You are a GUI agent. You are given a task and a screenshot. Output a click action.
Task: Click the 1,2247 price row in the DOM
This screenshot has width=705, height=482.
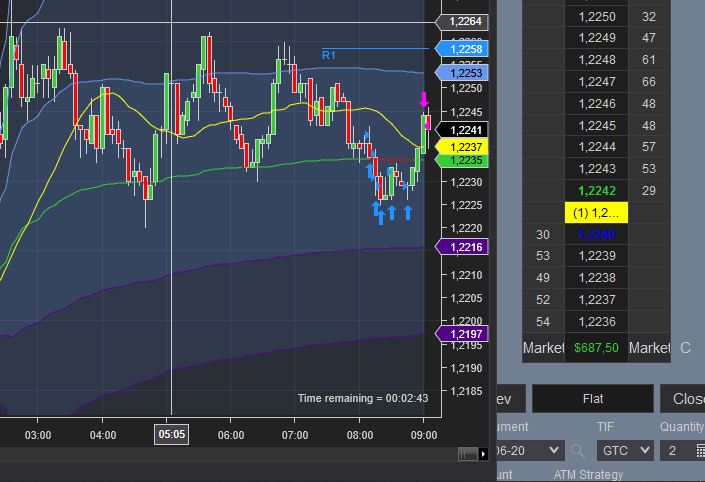(596, 81)
